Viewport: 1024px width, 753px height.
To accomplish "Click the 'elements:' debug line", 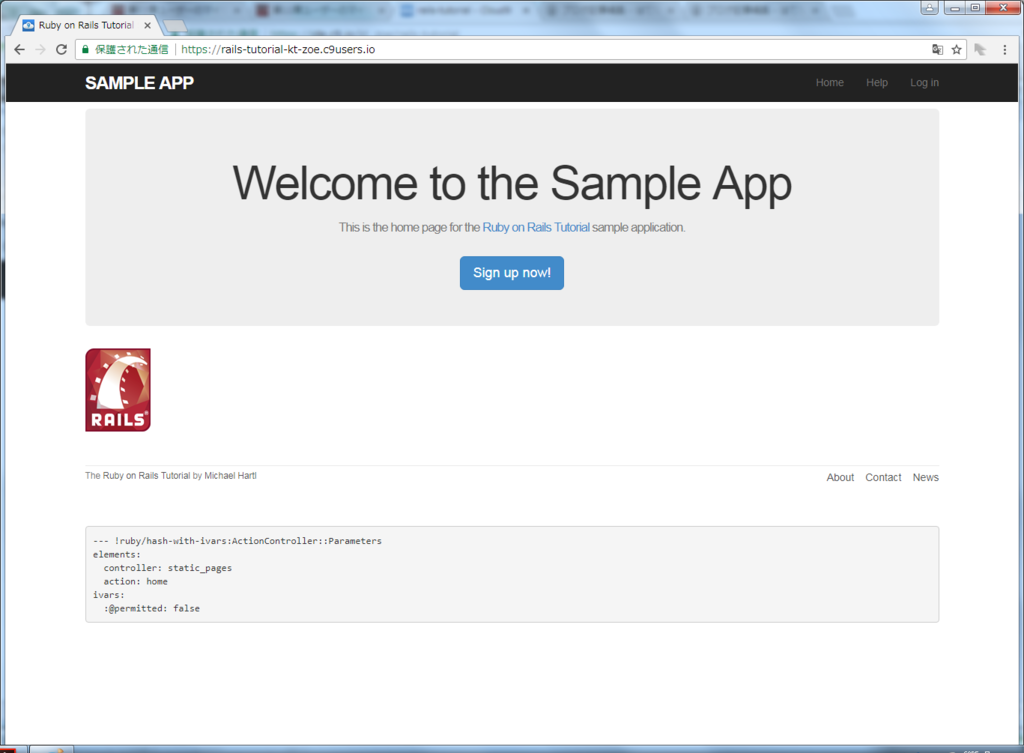I will 116,554.
